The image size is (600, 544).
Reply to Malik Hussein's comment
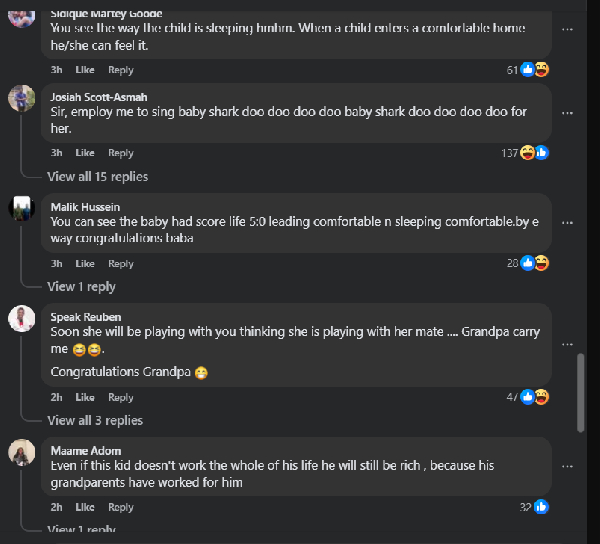click(121, 264)
